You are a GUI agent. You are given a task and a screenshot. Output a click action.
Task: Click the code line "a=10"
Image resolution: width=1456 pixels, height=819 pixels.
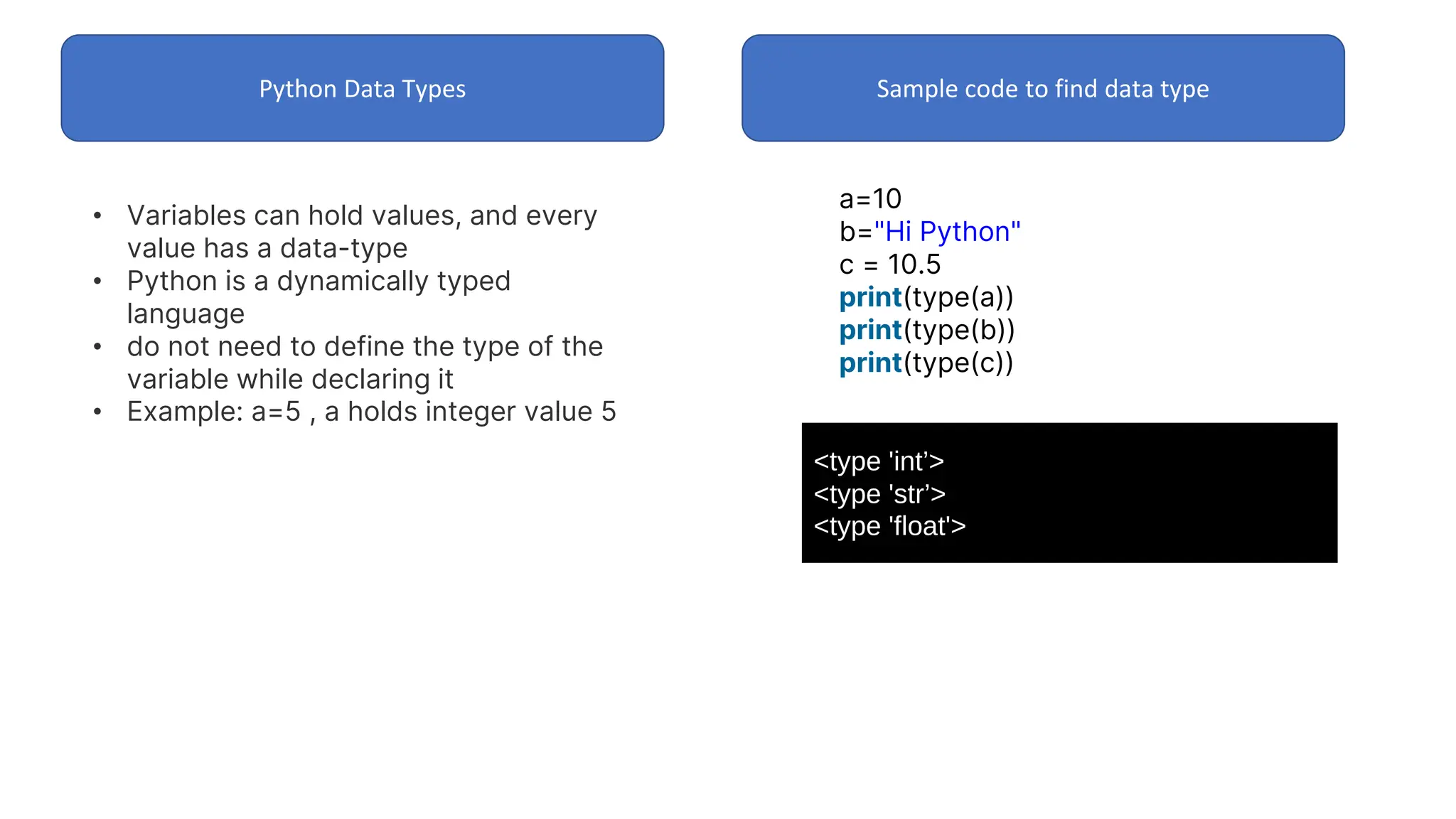870,199
